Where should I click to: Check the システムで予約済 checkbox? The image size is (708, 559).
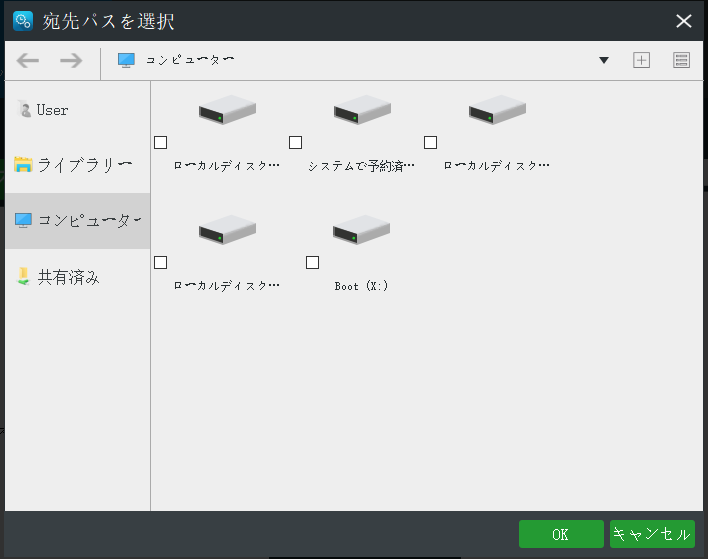[x=295, y=143]
